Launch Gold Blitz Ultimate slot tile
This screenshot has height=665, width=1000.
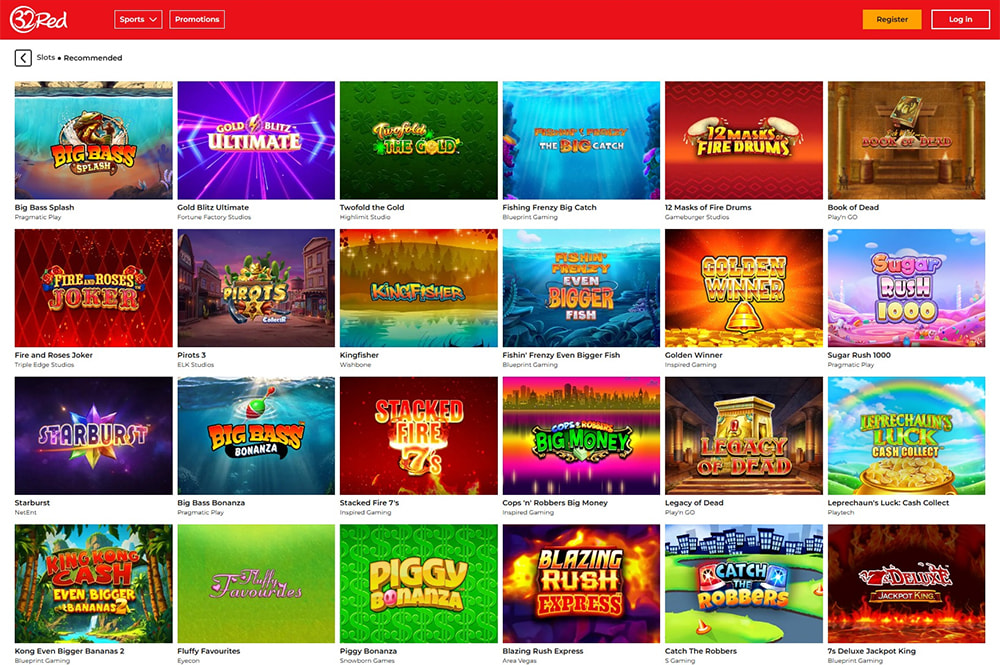point(256,140)
